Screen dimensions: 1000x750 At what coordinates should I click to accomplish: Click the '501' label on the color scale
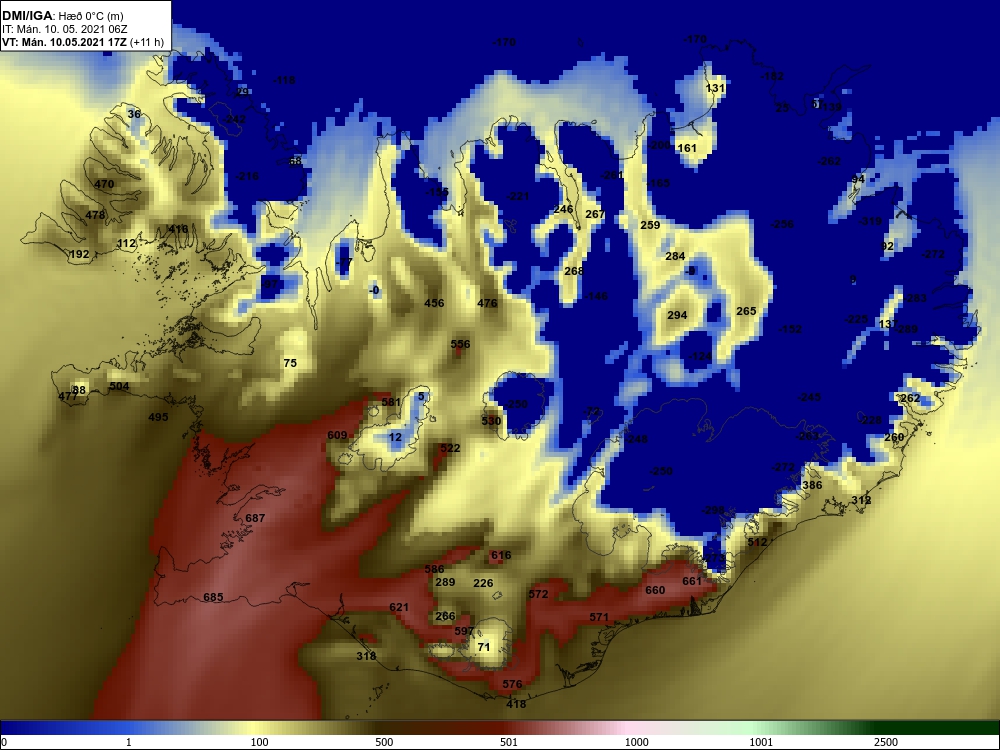508,742
